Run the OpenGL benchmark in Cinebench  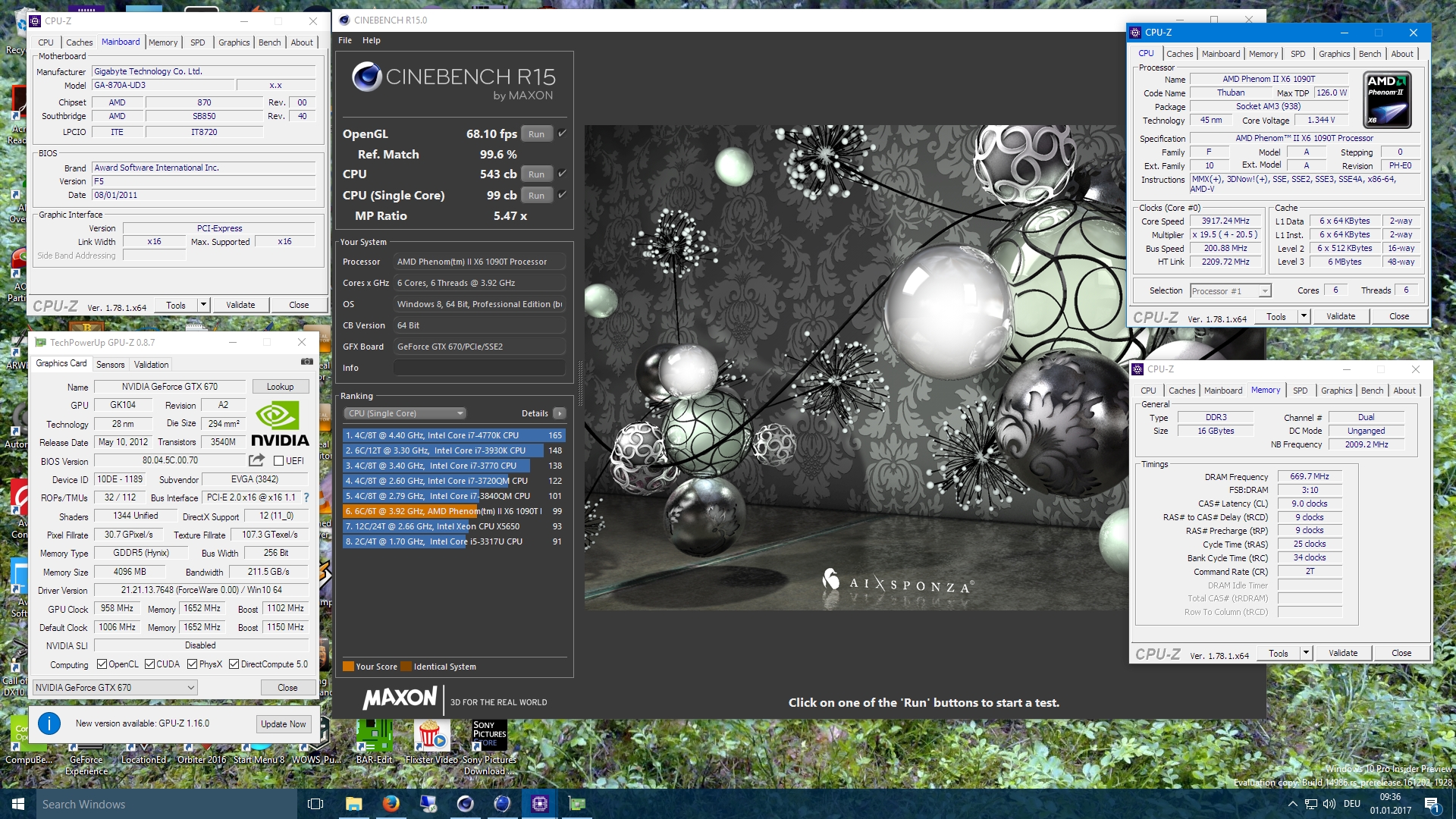536,133
